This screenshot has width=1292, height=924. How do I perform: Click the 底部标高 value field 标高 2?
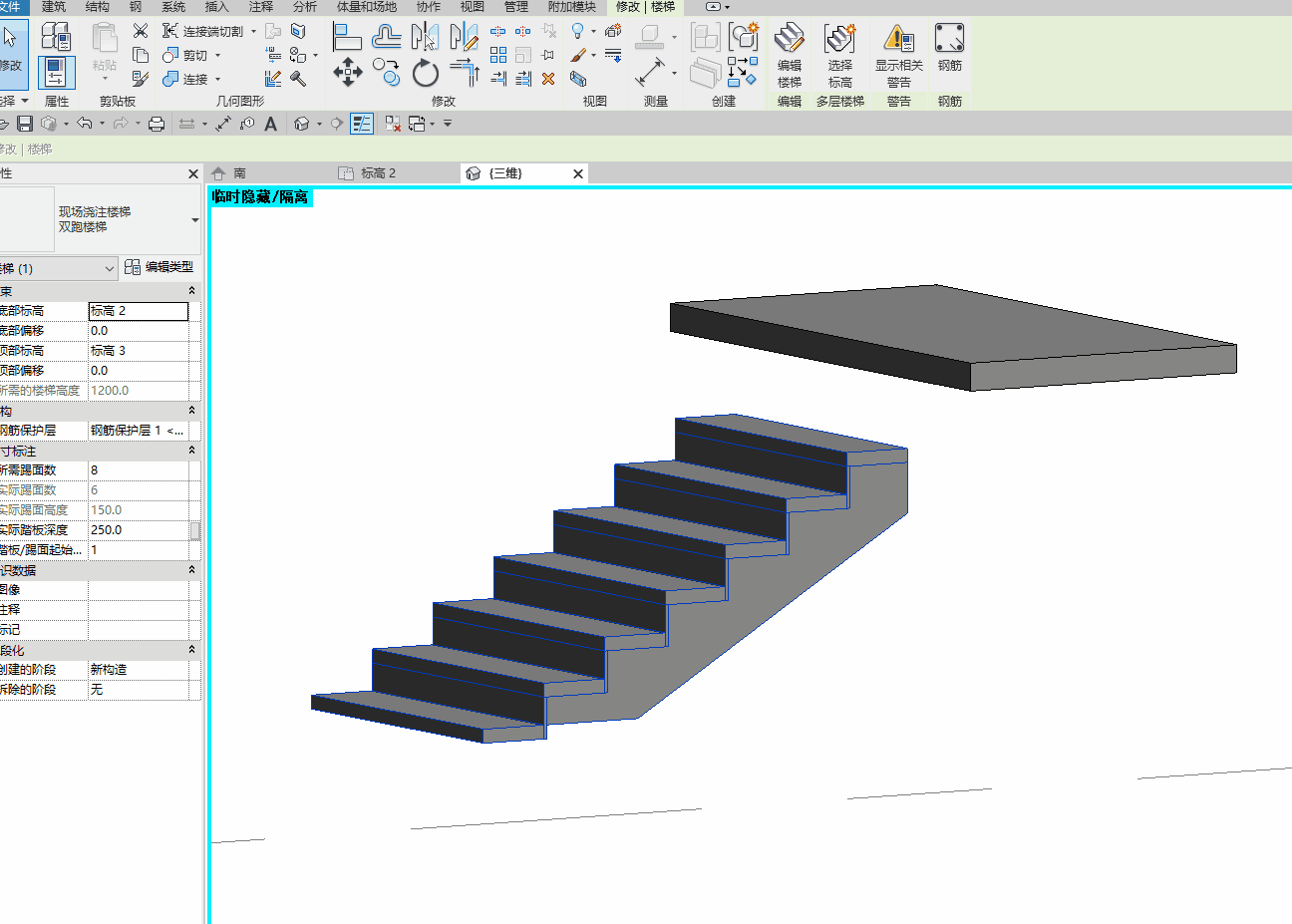tap(139, 311)
